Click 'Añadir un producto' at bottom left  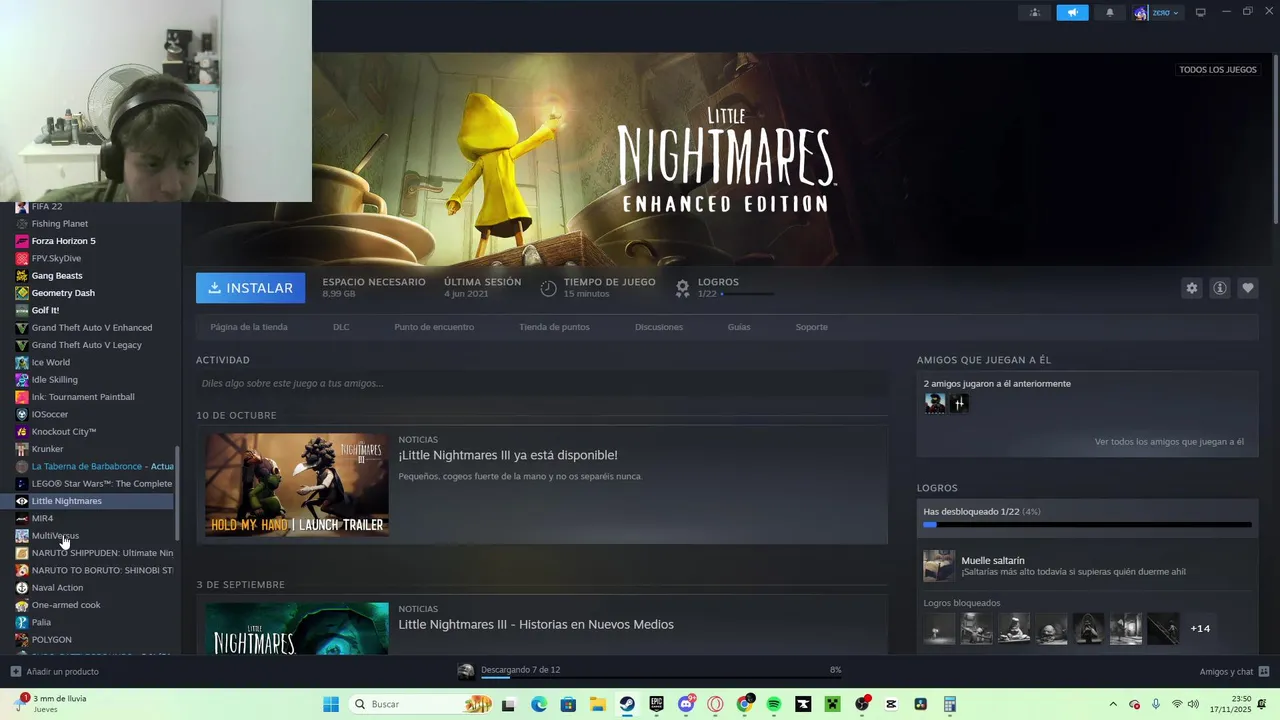(x=54, y=671)
